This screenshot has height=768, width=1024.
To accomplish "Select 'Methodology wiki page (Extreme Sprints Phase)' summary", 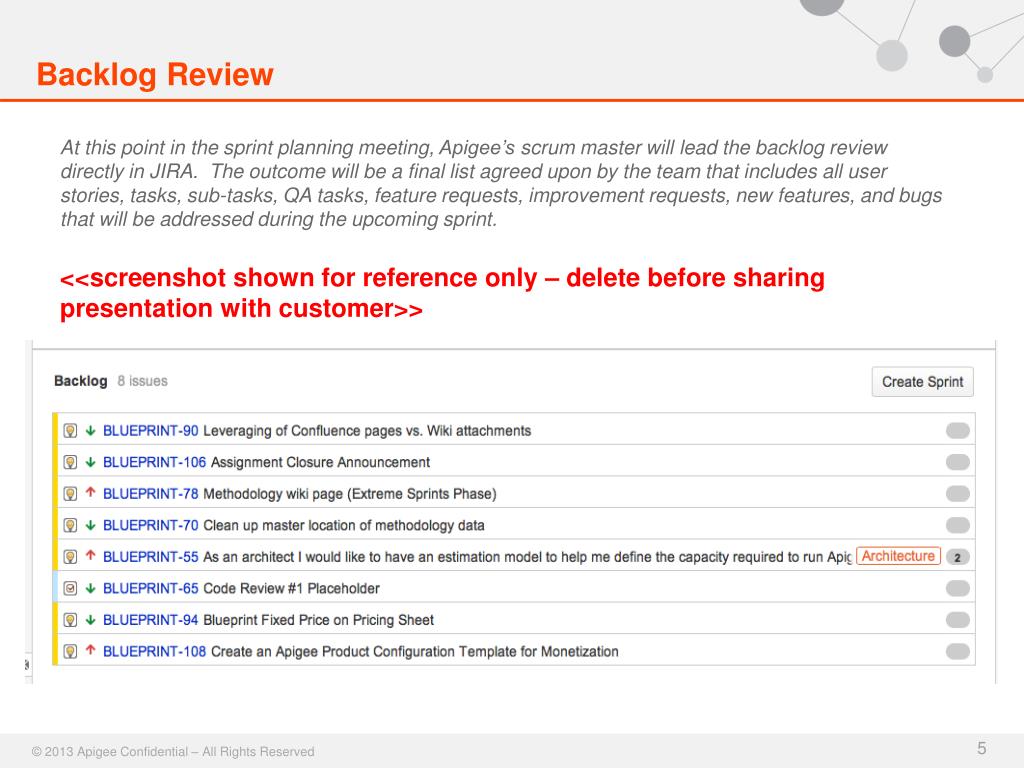I will coord(350,494).
